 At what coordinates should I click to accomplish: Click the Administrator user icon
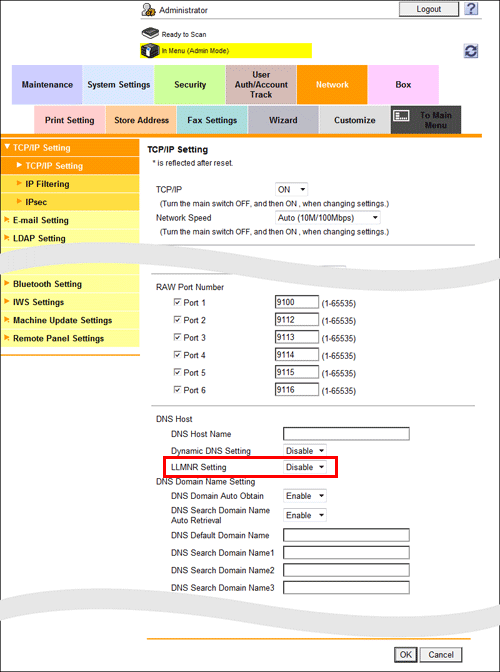[x=149, y=10]
